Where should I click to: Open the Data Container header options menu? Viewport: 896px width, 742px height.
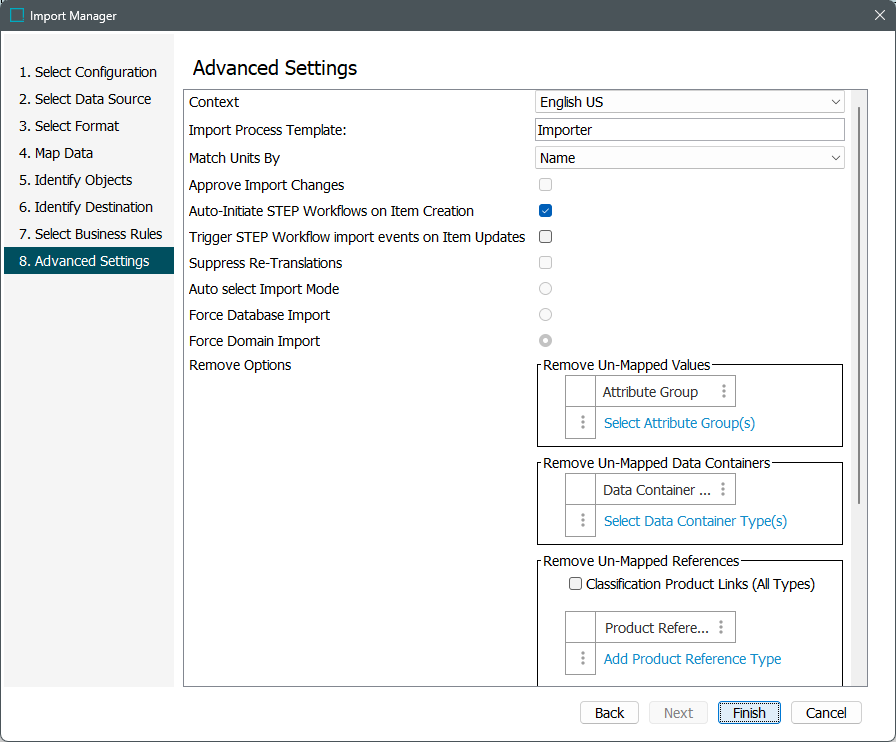coord(723,489)
